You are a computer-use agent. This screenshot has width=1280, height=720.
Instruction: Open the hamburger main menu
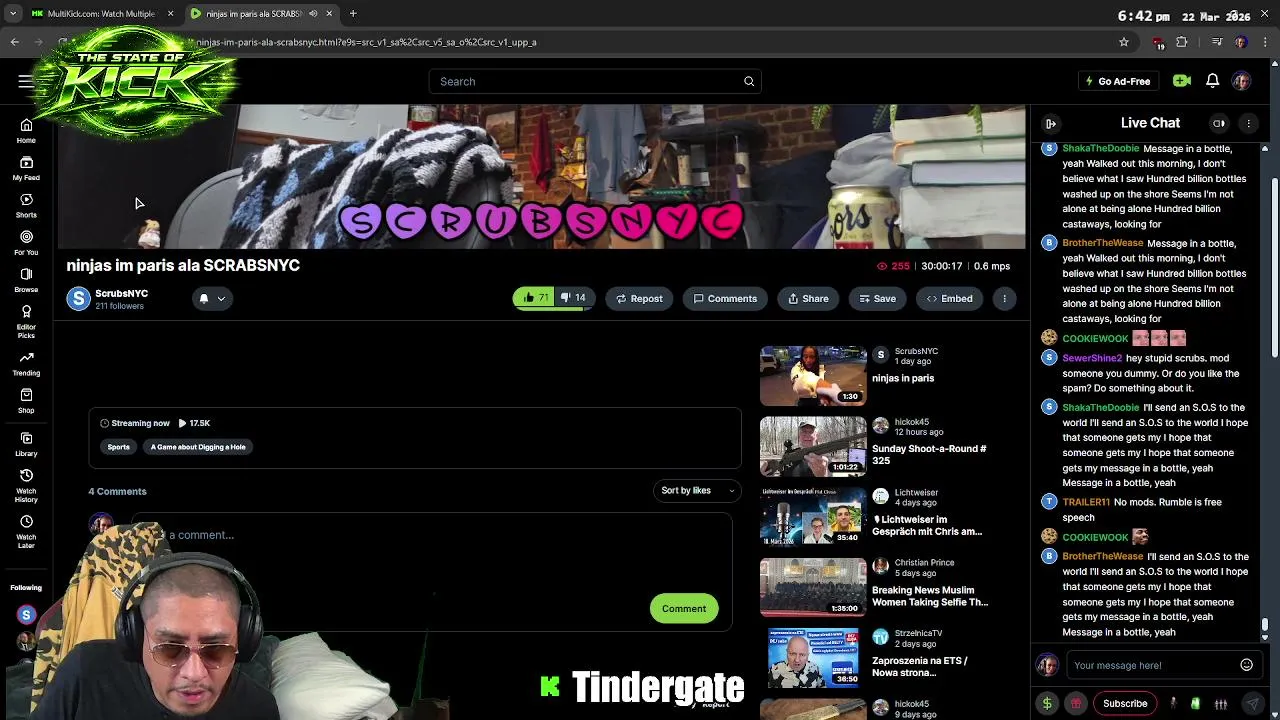click(26, 81)
